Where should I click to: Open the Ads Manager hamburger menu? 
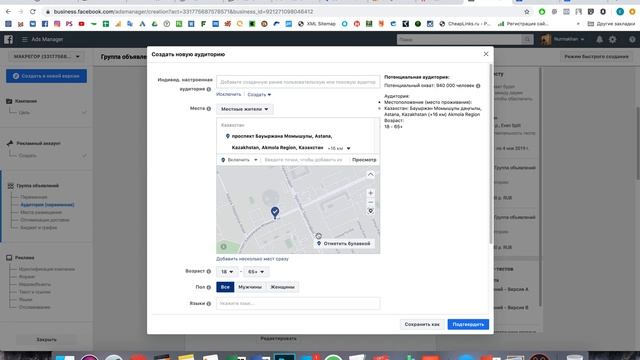tap(24, 39)
